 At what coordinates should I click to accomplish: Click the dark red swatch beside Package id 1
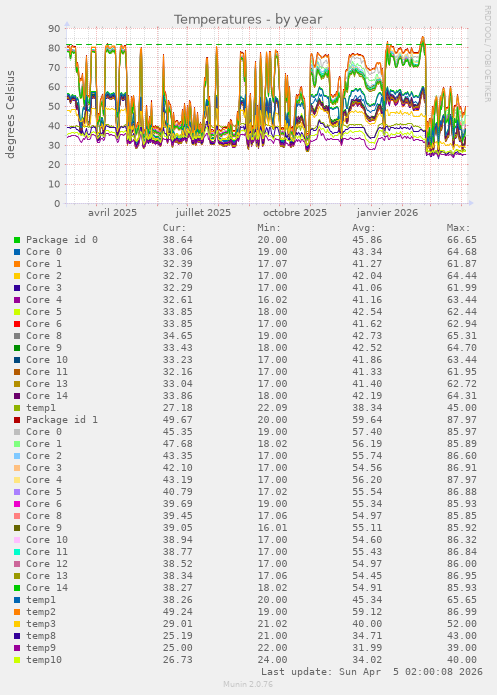(17, 420)
